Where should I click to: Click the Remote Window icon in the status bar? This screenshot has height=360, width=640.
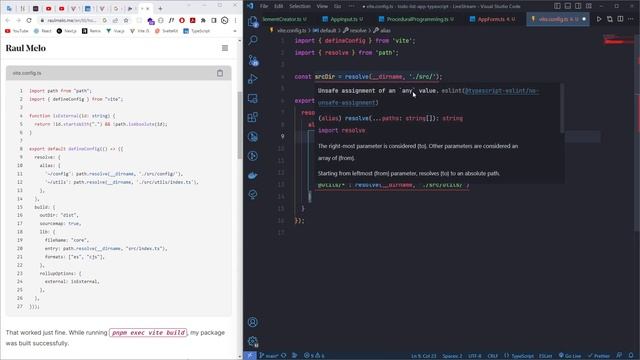click(x=250, y=356)
